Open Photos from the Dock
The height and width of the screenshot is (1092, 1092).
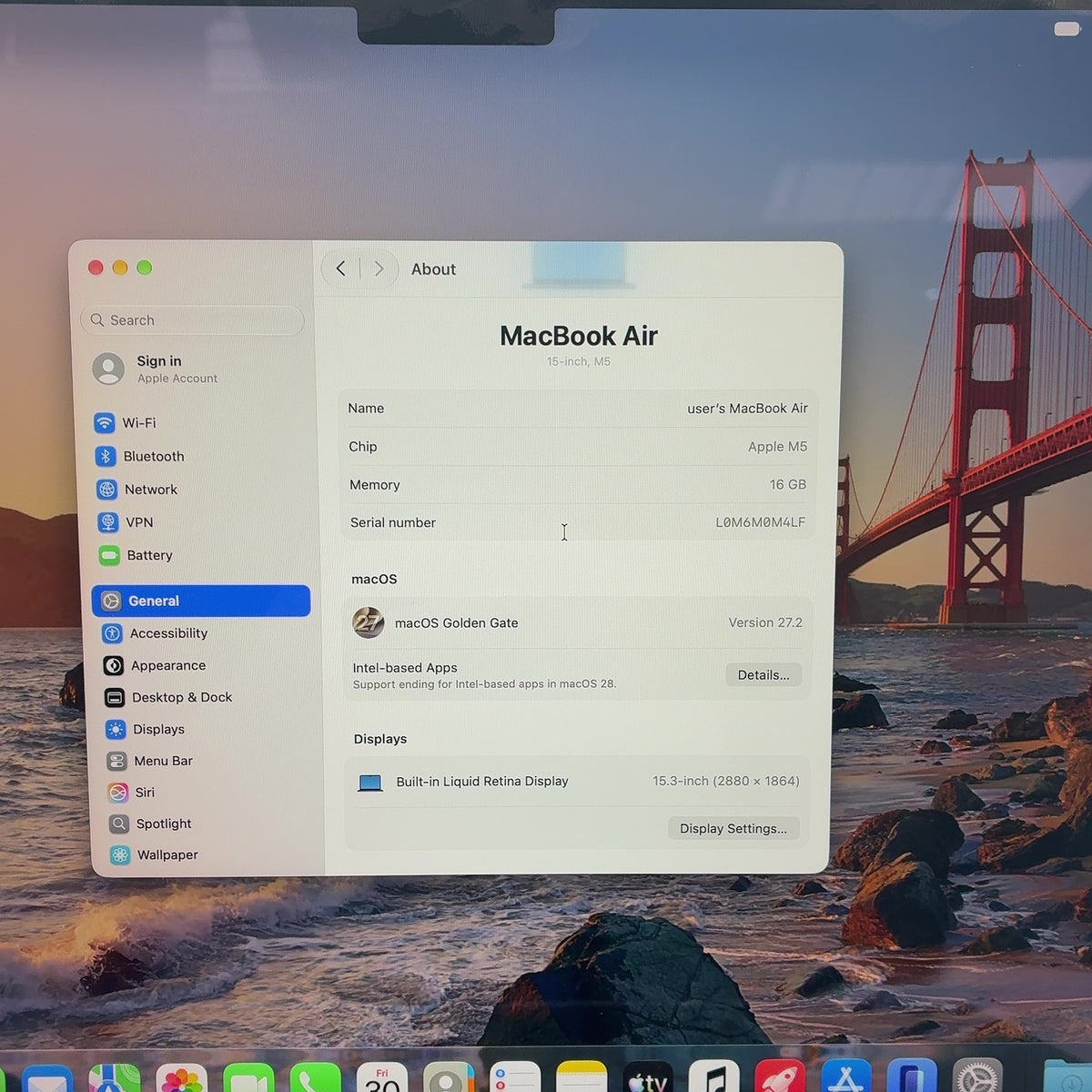pos(180,1079)
